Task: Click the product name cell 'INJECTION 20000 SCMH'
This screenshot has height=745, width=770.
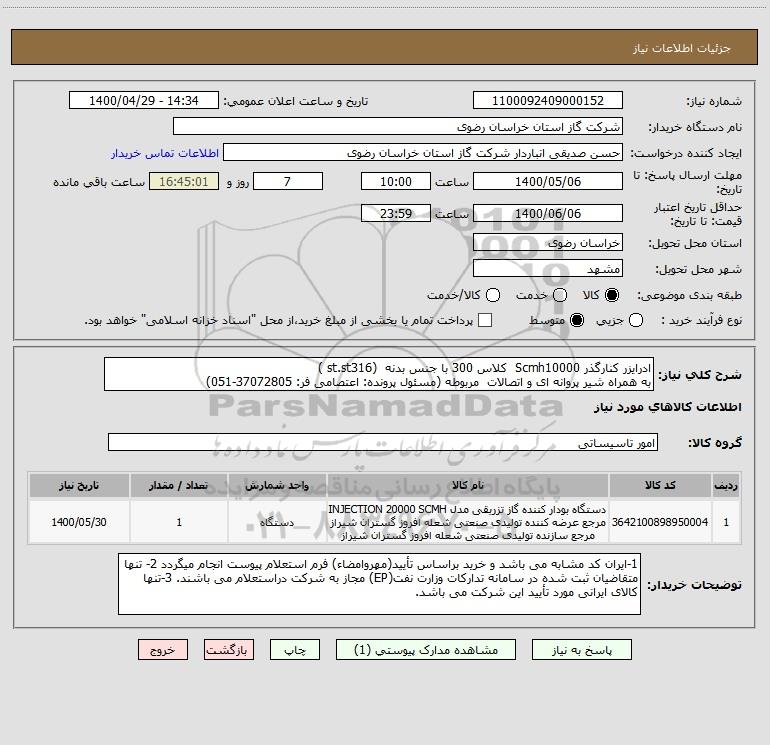Action: [468, 522]
